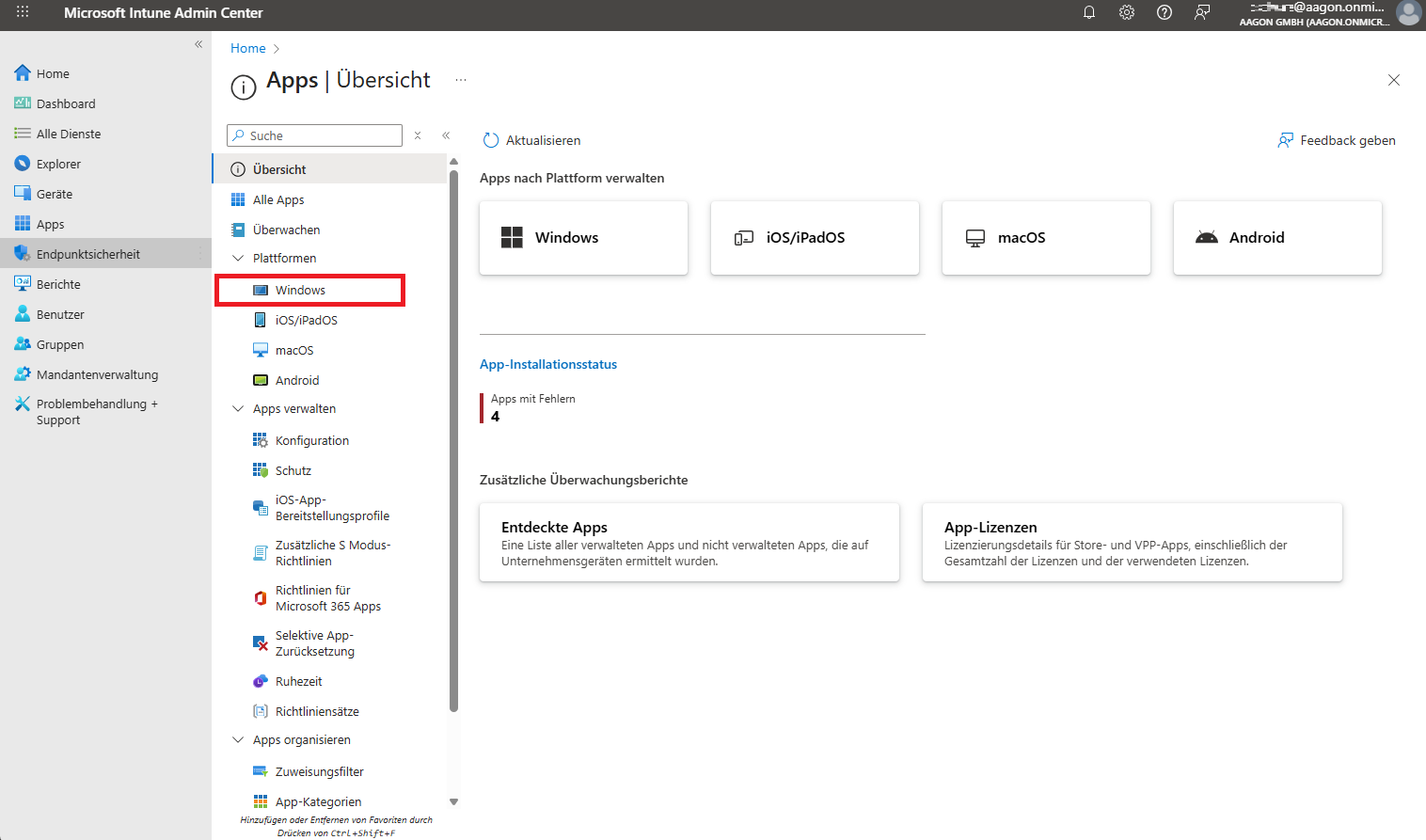Screen dimensions: 1426x840
Task: Open Richtlinien für Microsoft 365 Apps
Action: coord(327,598)
